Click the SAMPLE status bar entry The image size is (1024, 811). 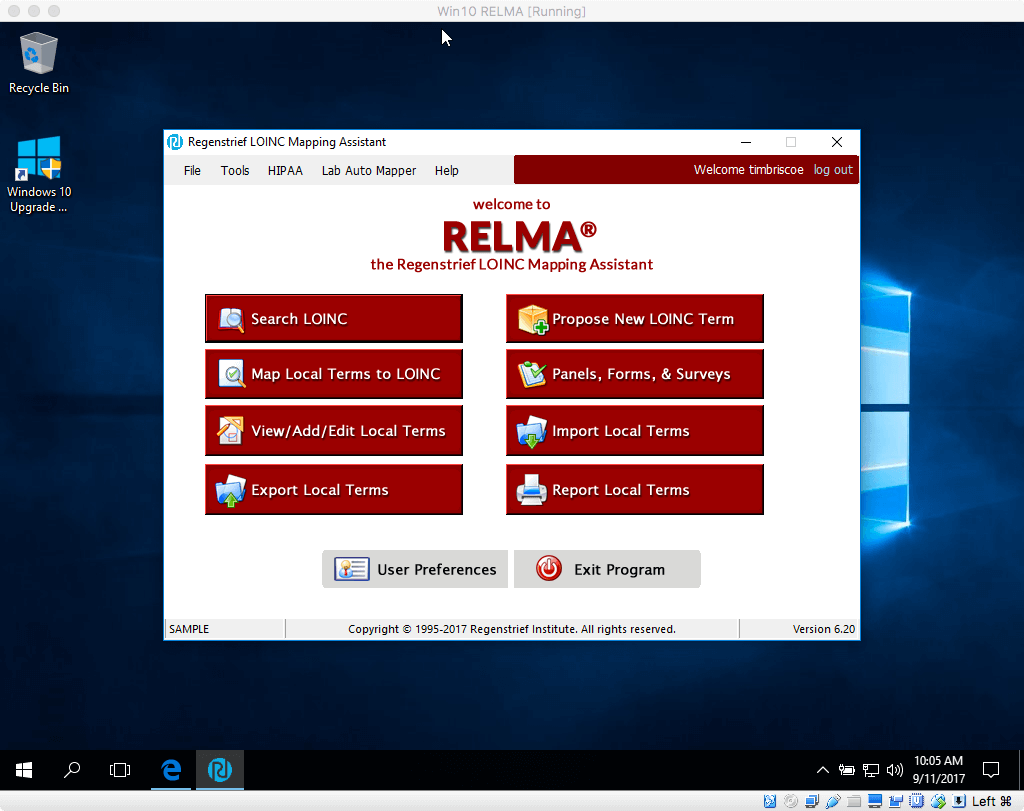pos(189,629)
